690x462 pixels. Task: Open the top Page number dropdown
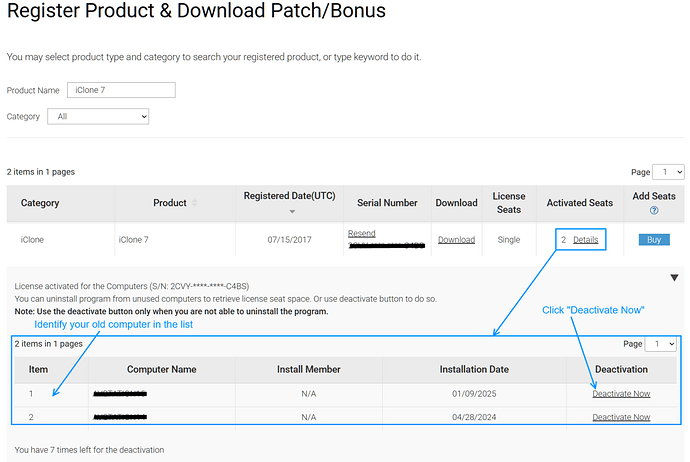pyautogui.click(x=668, y=172)
